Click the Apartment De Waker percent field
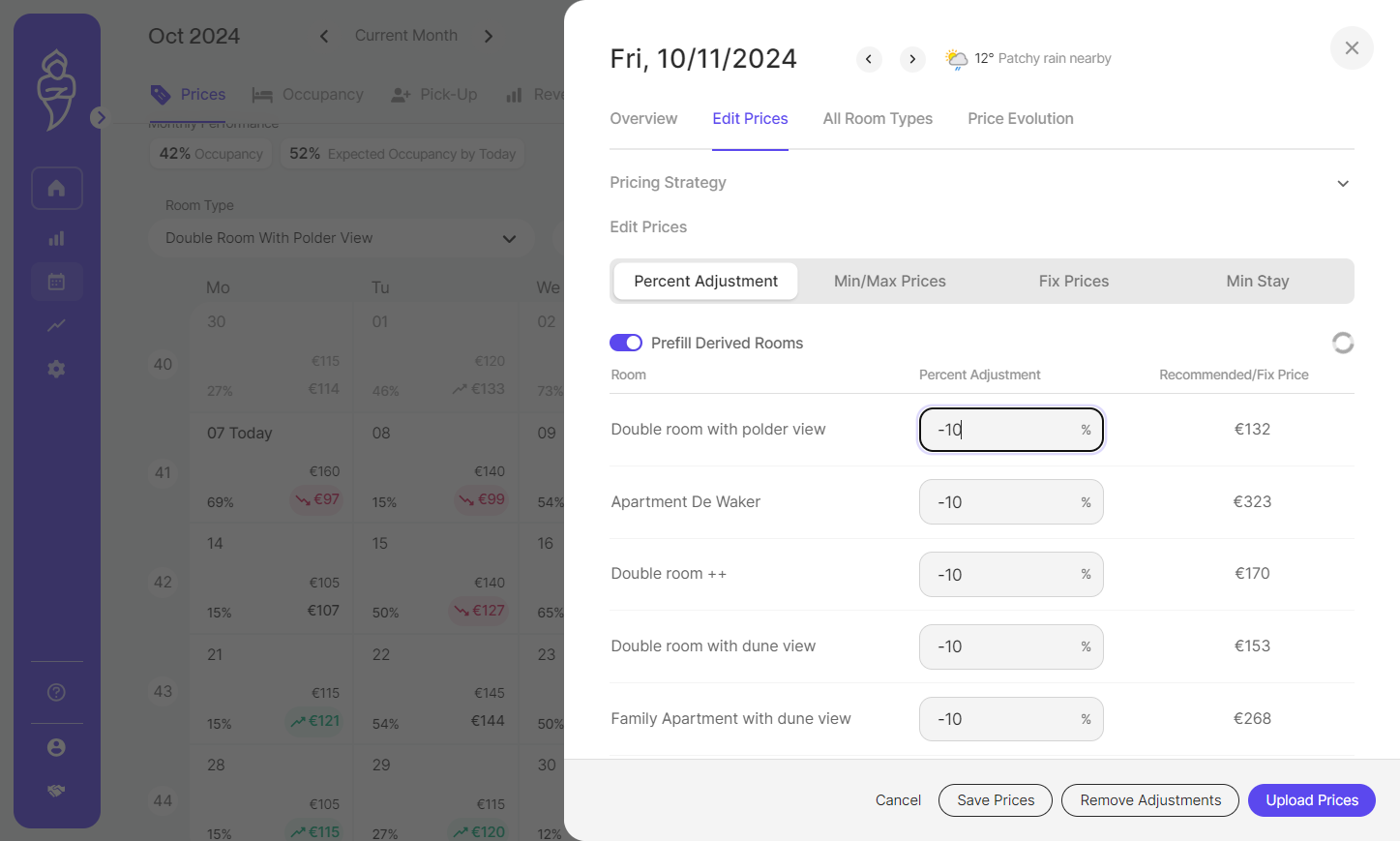 (1011, 502)
